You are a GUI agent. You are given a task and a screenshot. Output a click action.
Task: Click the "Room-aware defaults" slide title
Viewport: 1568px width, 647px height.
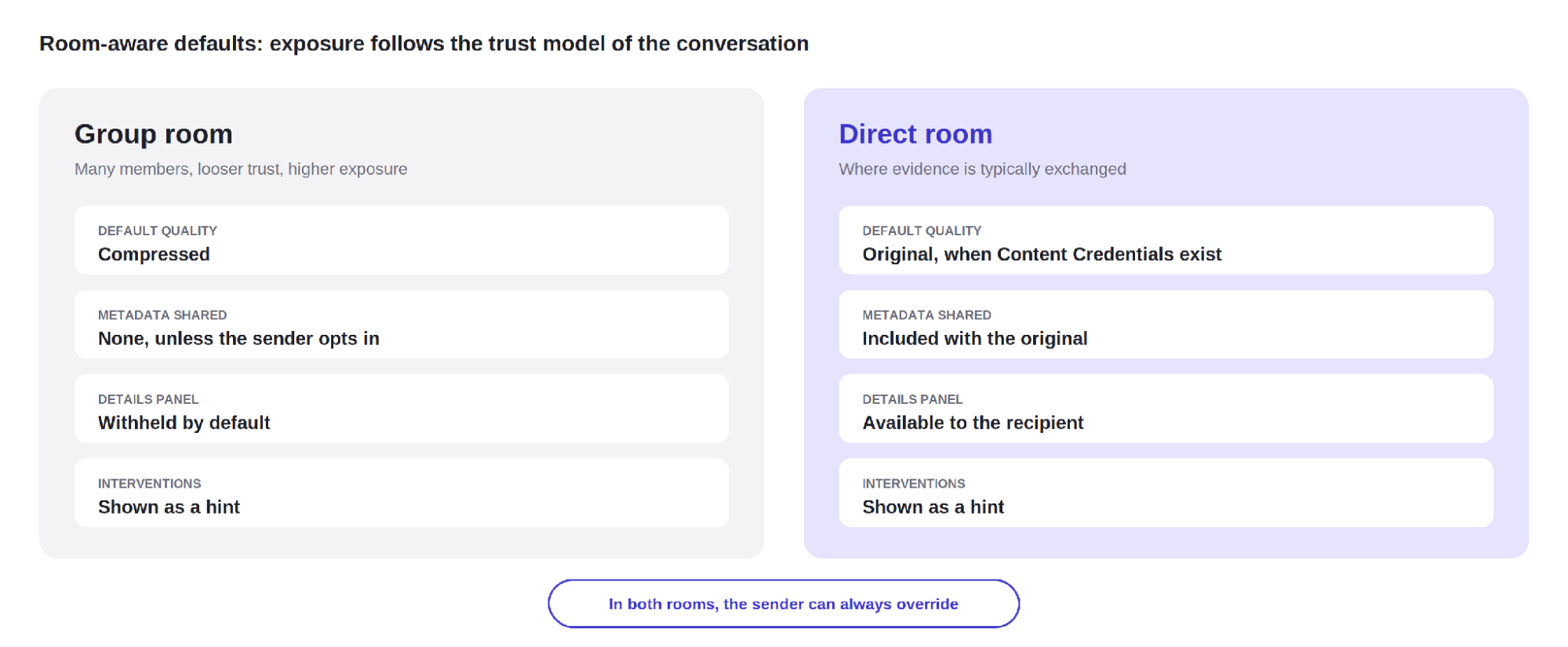tap(424, 44)
